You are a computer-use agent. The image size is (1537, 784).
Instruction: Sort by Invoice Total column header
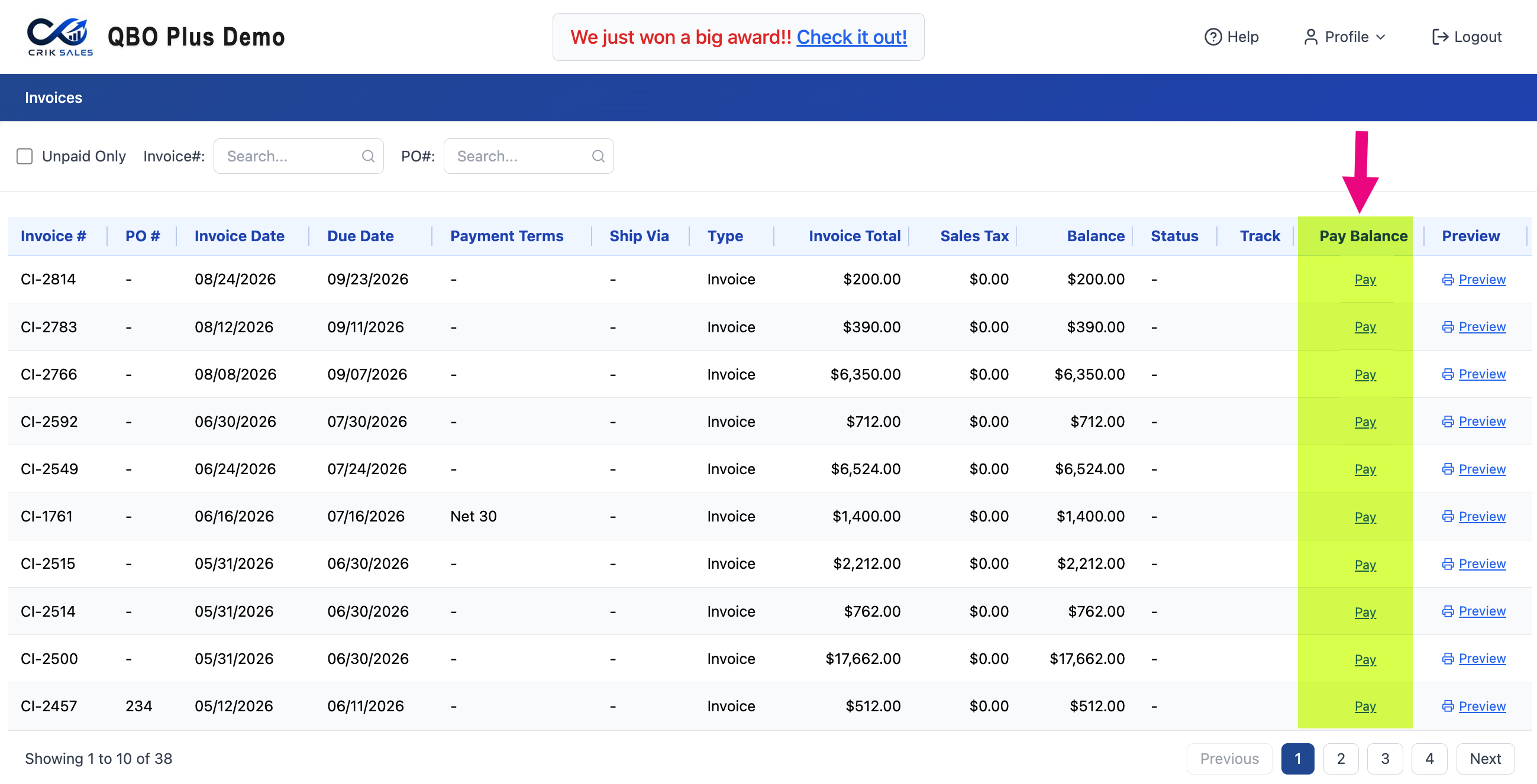854,236
